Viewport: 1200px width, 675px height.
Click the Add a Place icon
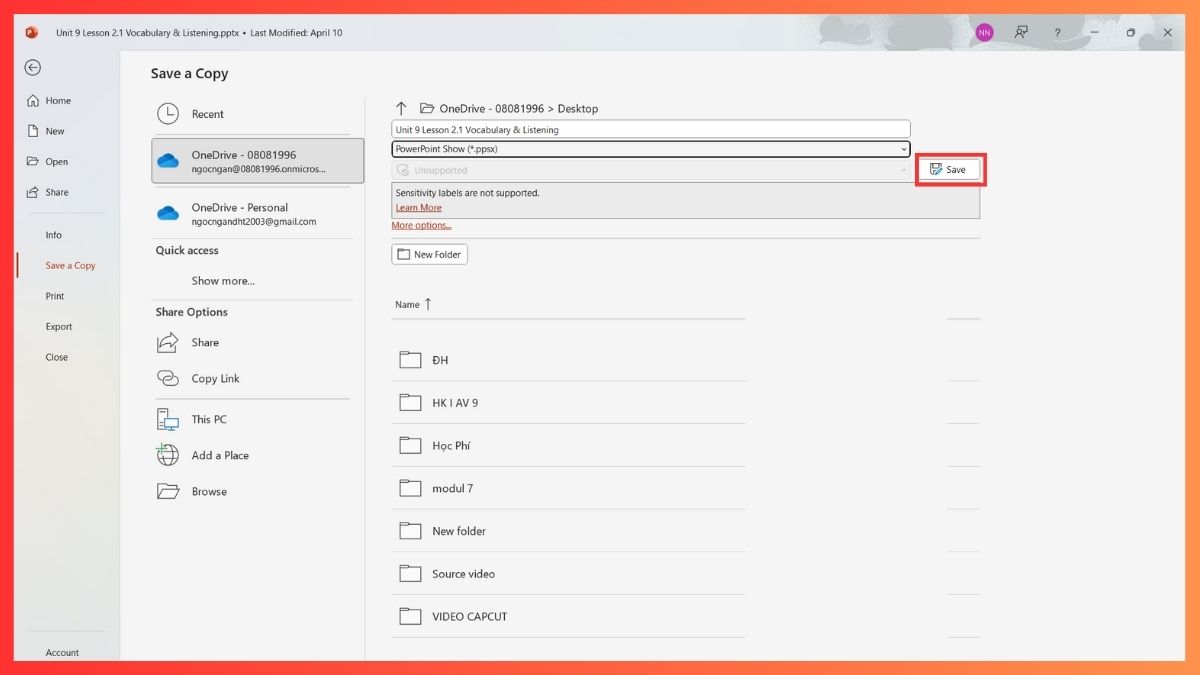click(167, 455)
